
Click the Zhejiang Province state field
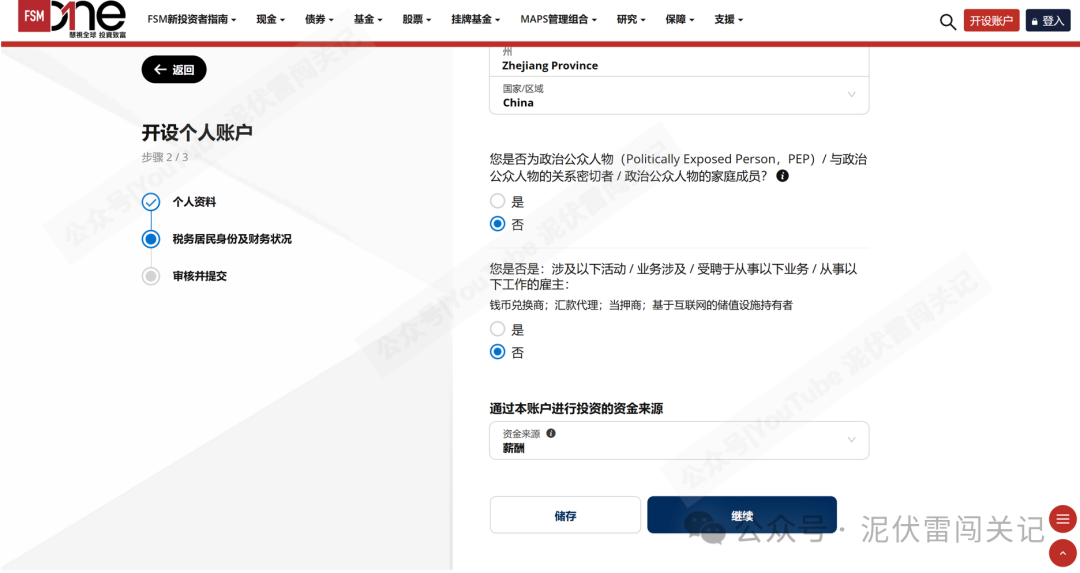point(679,61)
